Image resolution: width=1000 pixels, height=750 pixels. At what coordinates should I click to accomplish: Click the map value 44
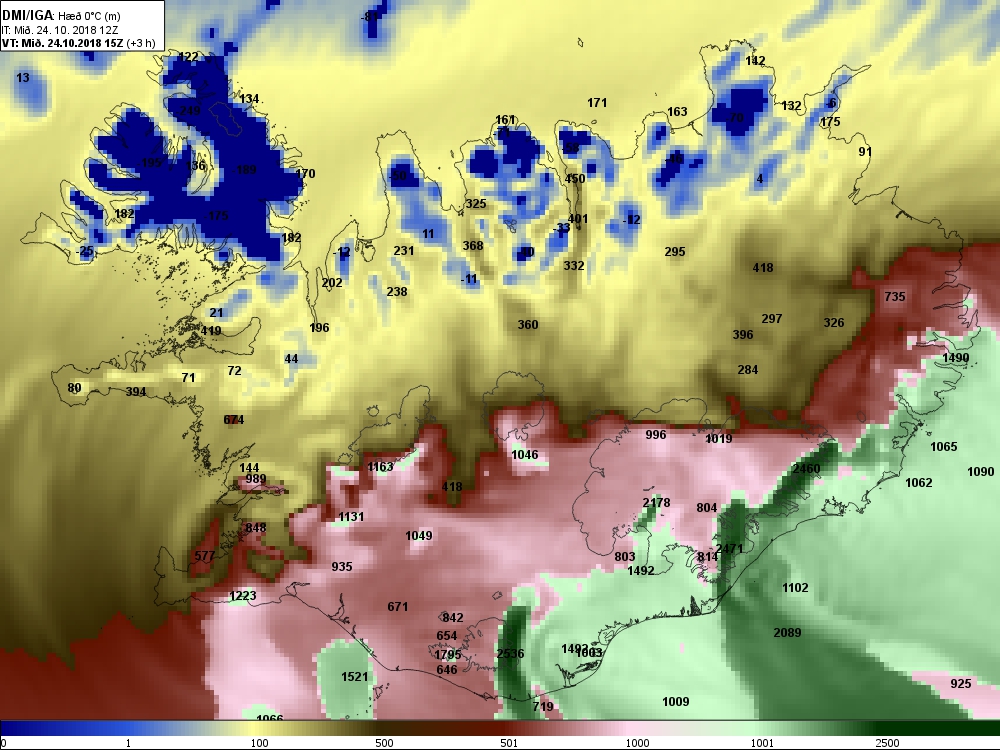(291, 359)
